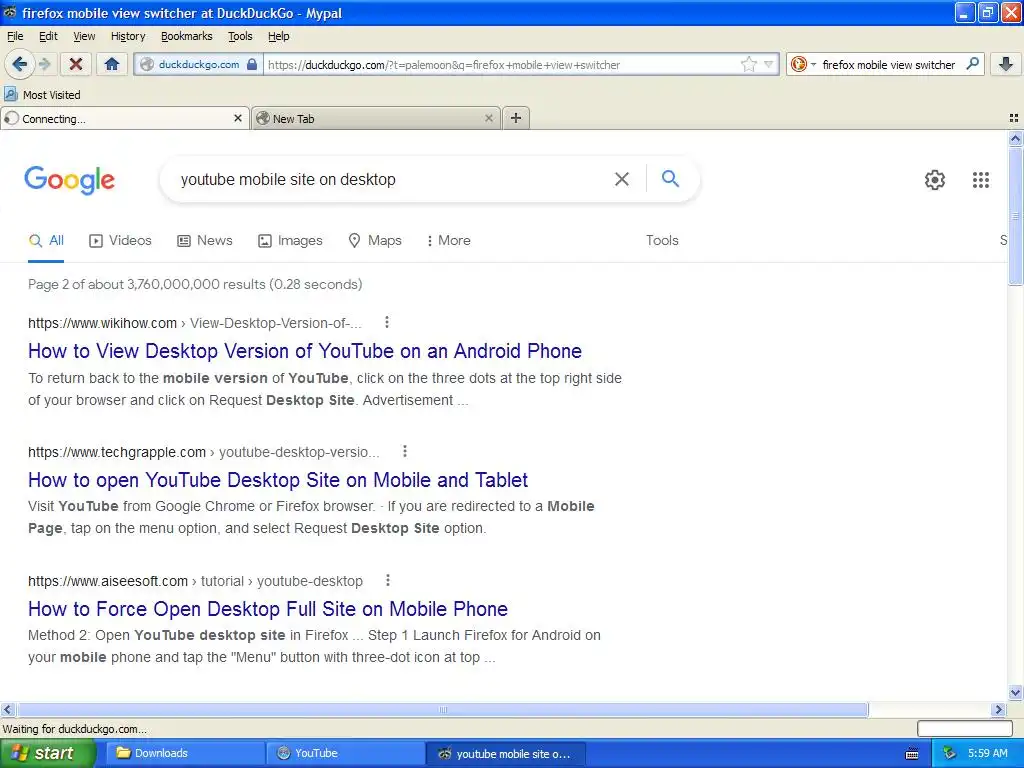This screenshot has width=1024, height=768.
Task: Open the DuckDuckGo search engine selector
Action: (803, 64)
